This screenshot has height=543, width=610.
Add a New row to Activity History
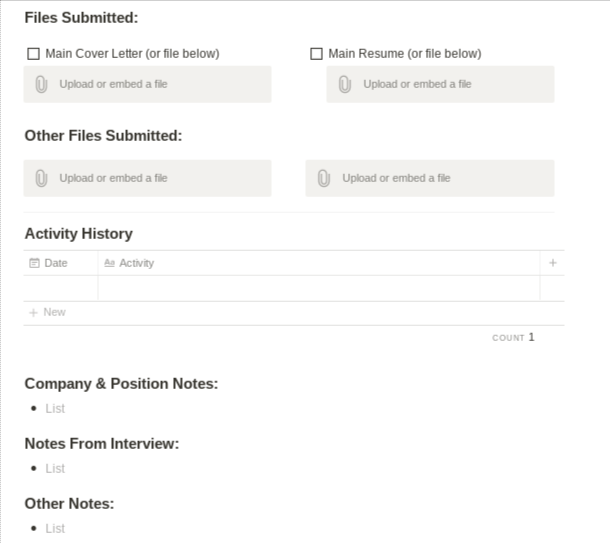point(54,312)
